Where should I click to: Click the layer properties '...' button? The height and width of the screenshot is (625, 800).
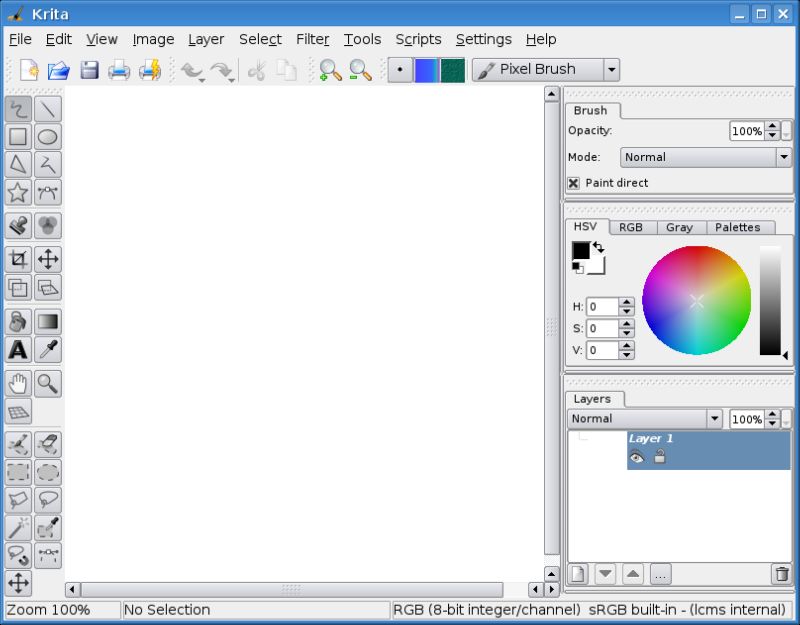660,574
